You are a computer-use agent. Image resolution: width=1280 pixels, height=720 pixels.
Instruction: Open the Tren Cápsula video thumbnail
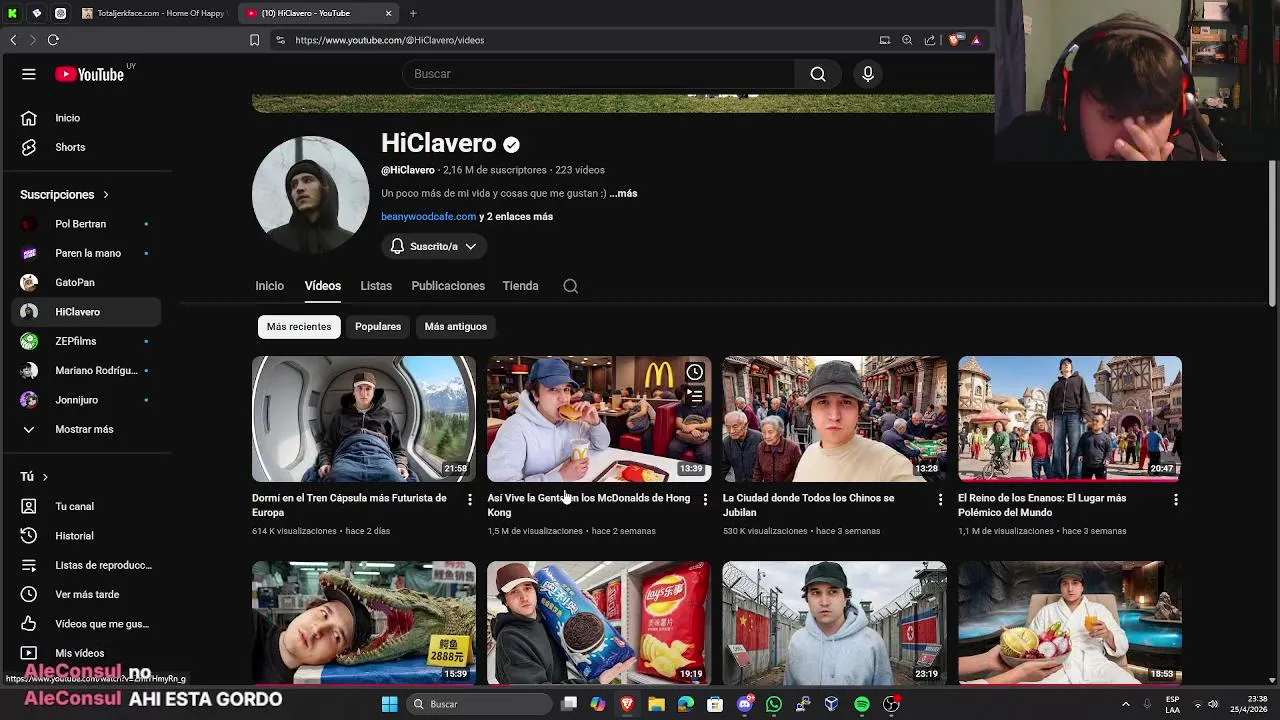364,419
